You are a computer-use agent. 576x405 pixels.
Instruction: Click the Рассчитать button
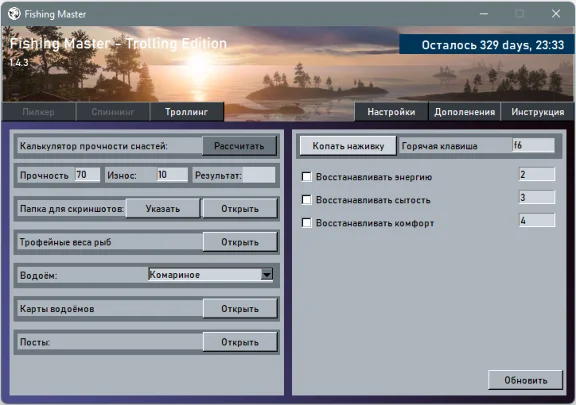pos(239,146)
